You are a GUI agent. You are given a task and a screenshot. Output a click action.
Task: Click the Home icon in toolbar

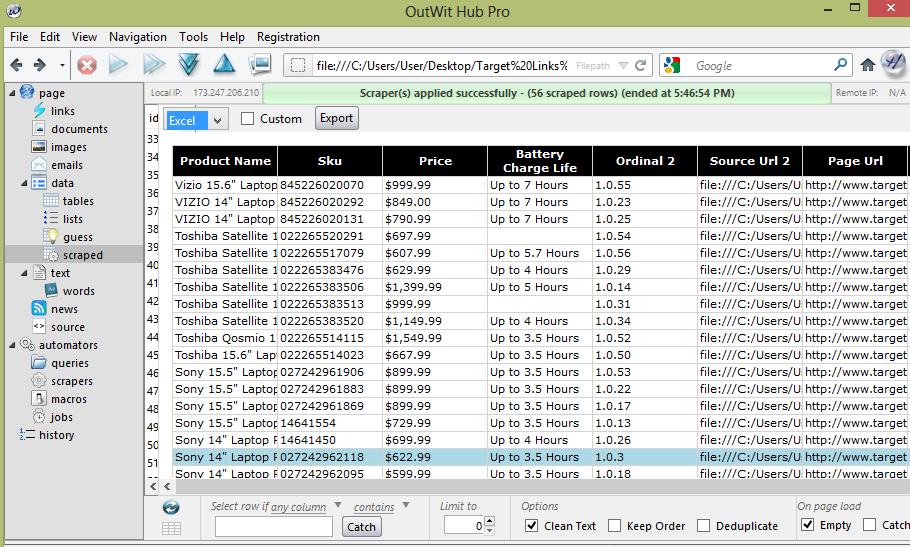tap(868, 65)
